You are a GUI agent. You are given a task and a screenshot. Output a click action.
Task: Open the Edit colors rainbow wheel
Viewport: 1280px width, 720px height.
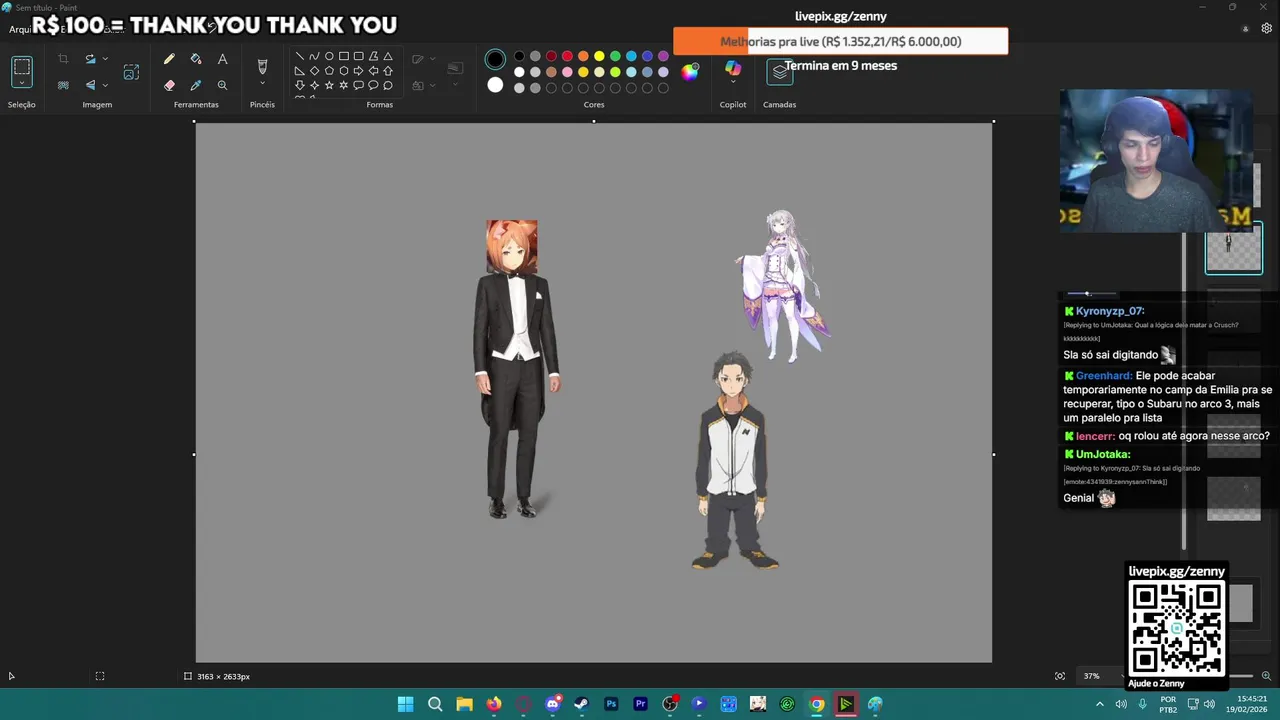(690, 72)
